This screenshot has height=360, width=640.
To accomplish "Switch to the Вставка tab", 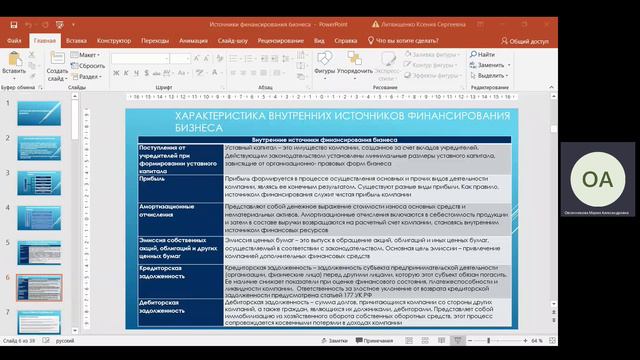I will [76, 41].
